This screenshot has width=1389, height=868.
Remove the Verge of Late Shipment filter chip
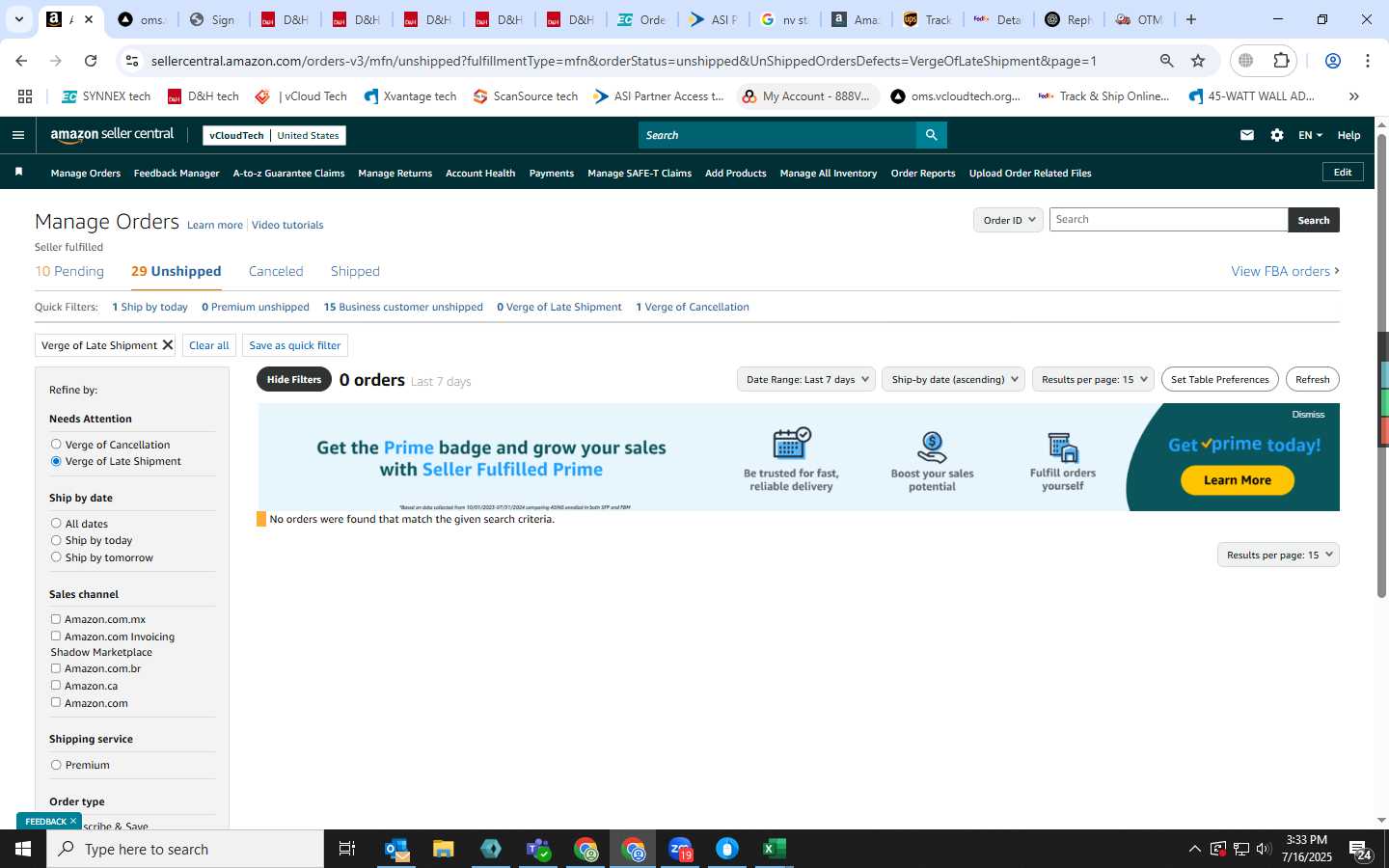pos(167,345)
